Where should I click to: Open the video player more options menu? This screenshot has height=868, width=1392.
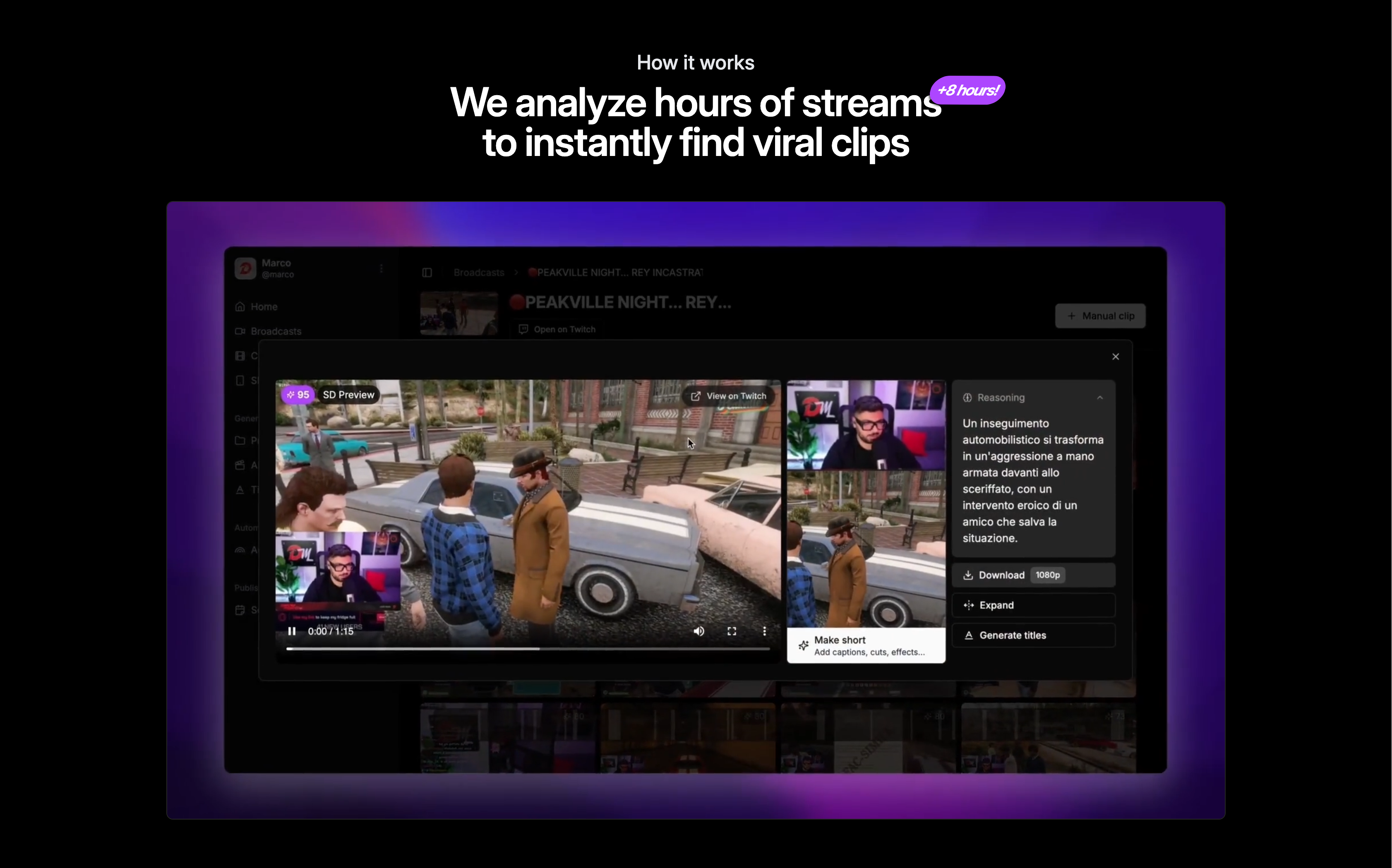(765, 631)
